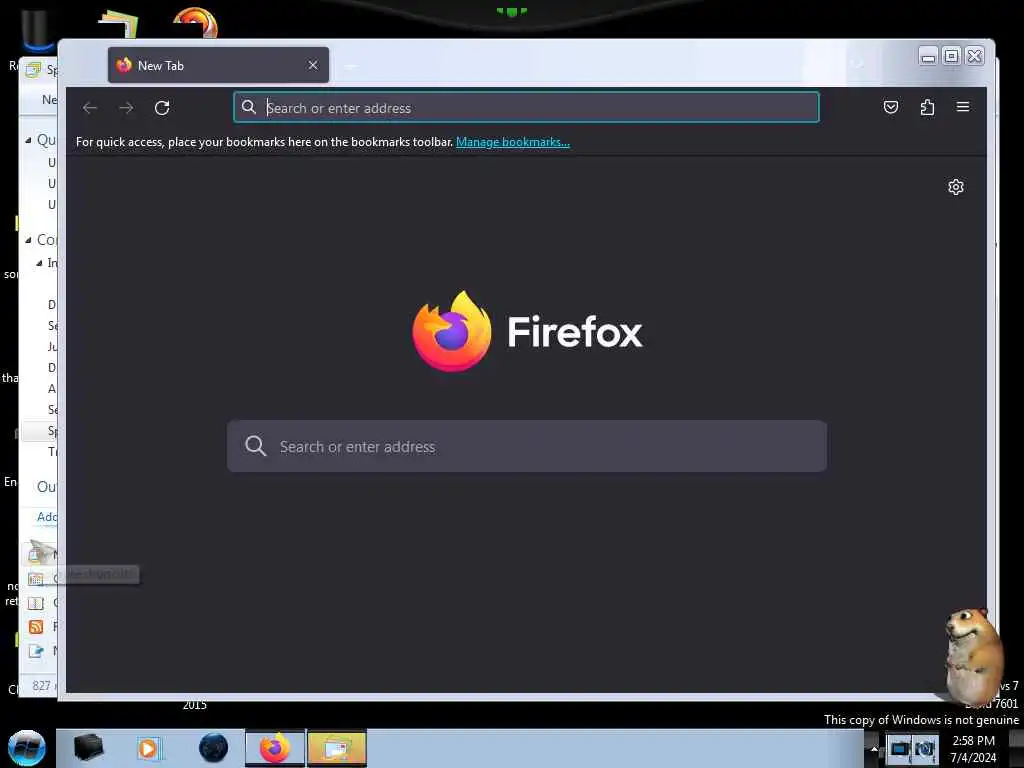1024x768 pixels.
Task: Open the Windows Start orb
Action: [x=27, y=748]
